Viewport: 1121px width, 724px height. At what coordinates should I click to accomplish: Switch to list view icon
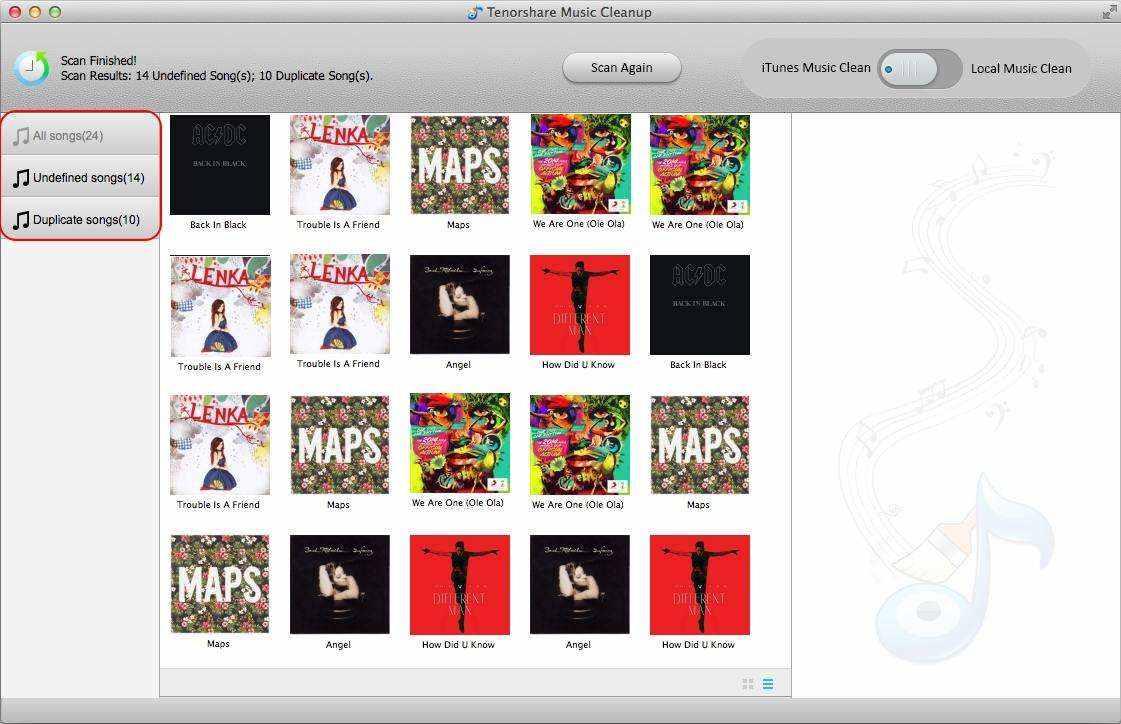768,684
